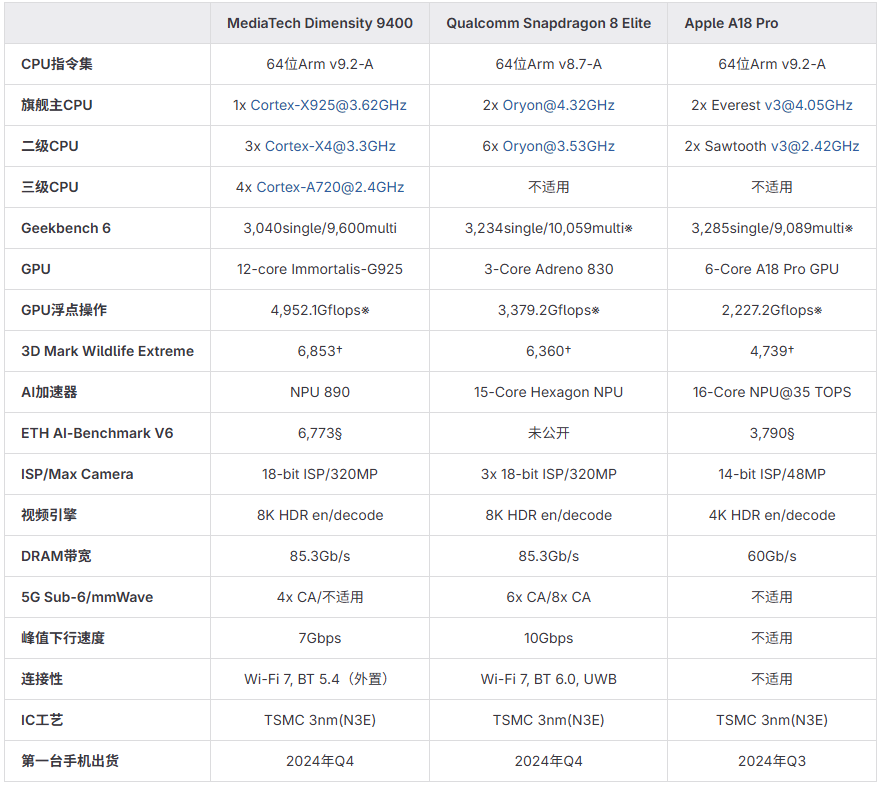Select the 3,040single/9,600multi cell
Screen dimensions: 879x786
[320, 228]
